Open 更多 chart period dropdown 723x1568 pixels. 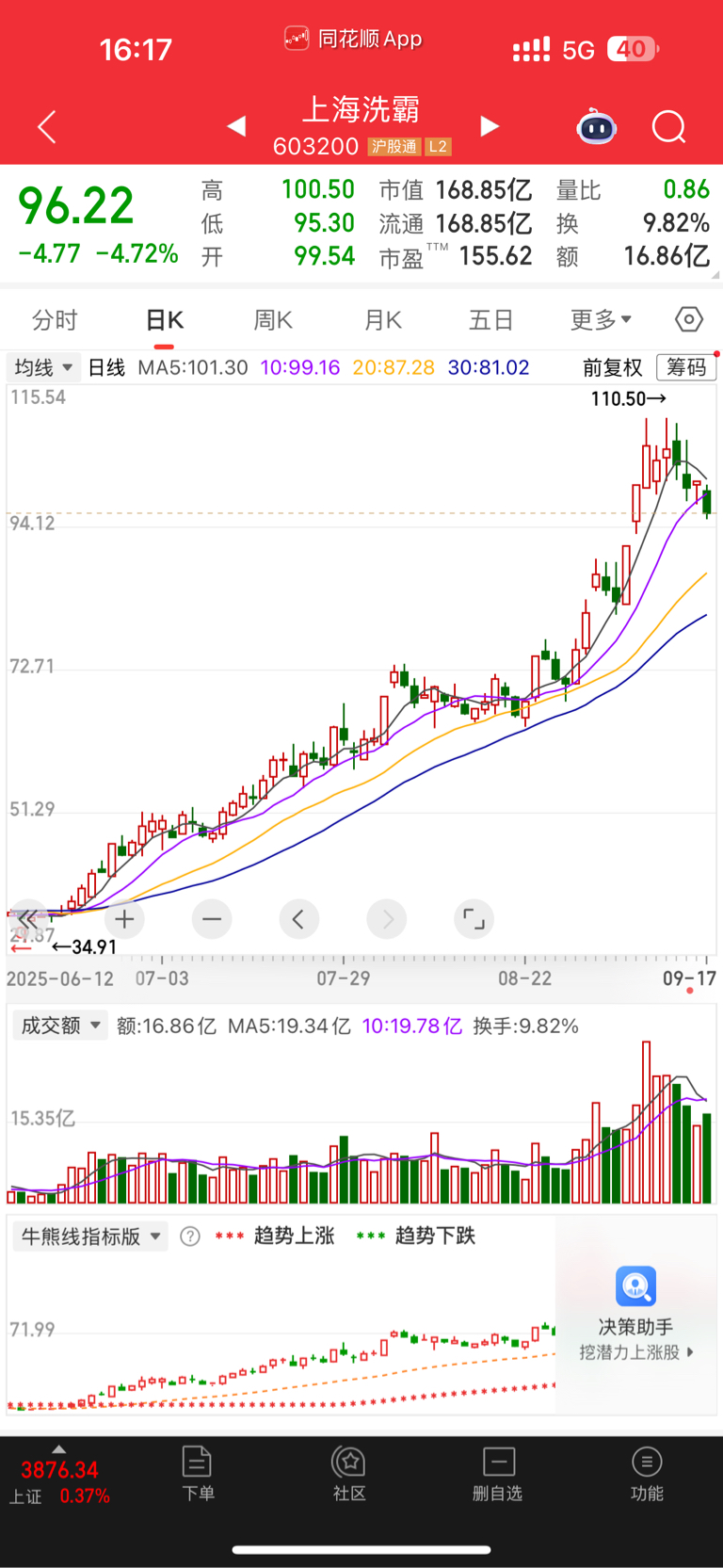pos(601,320)
